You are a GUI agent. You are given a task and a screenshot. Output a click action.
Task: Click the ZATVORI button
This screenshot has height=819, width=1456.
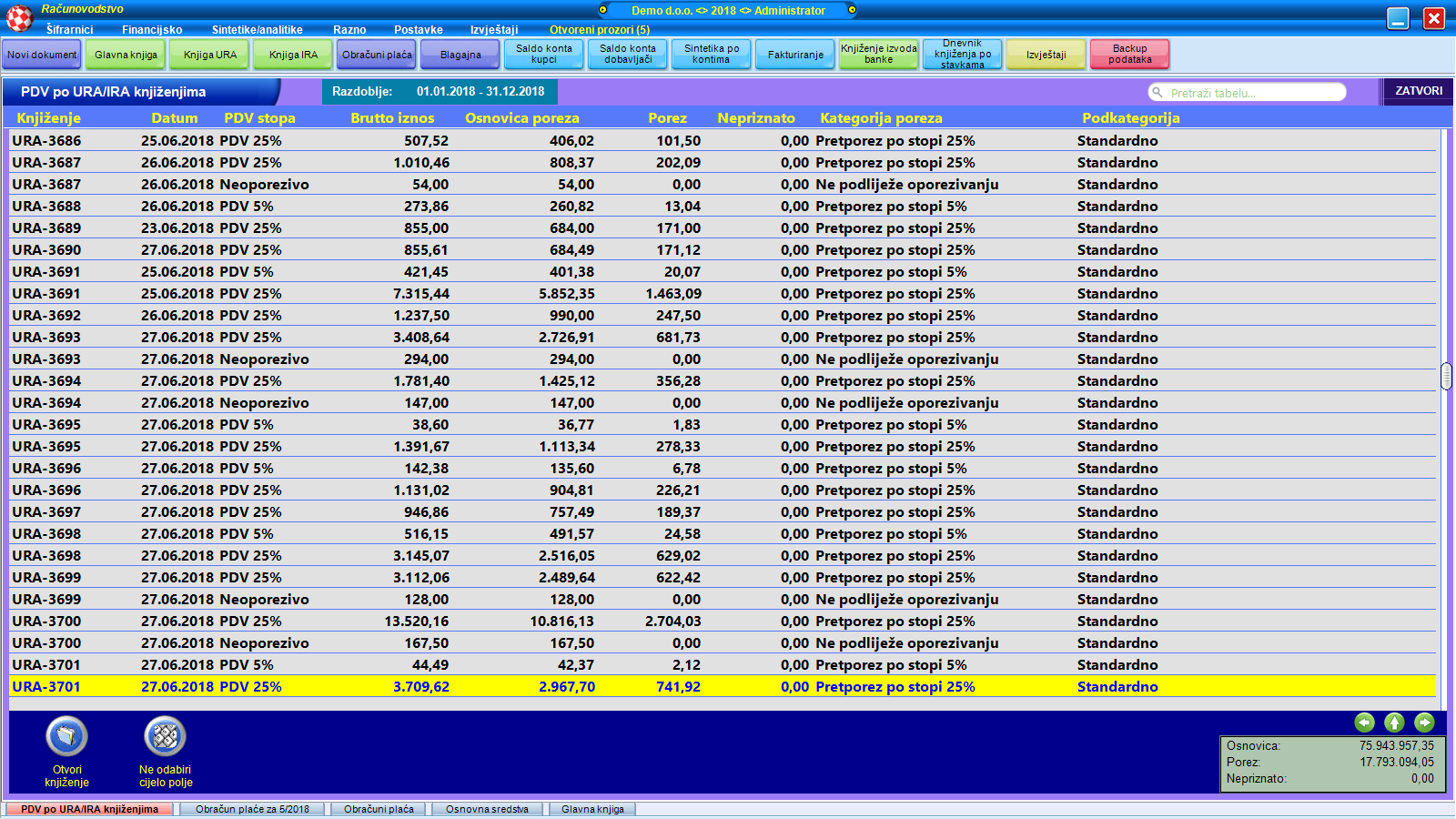click(1418, 91)
